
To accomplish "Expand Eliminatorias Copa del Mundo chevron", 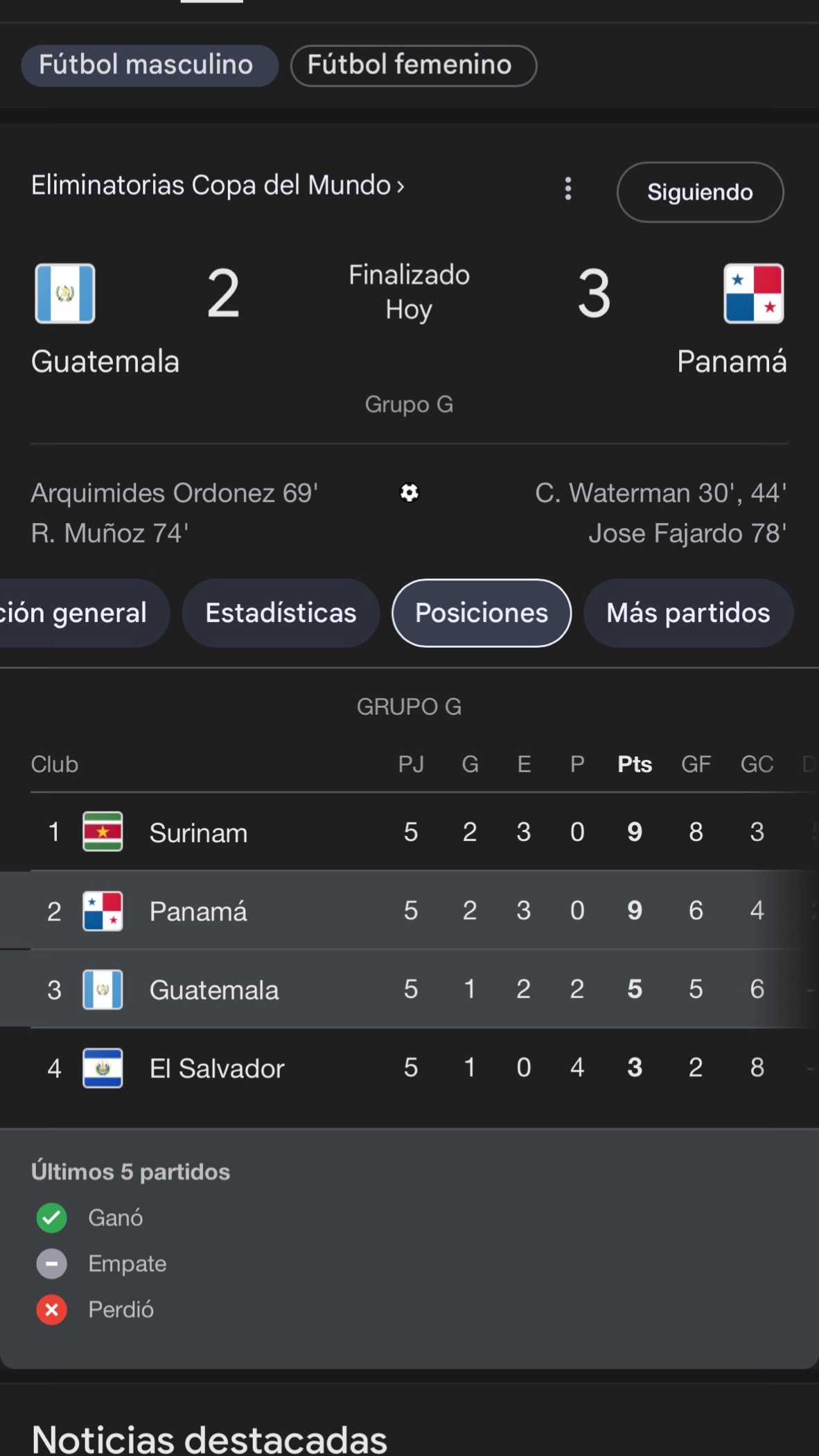I will click(400, 186).
